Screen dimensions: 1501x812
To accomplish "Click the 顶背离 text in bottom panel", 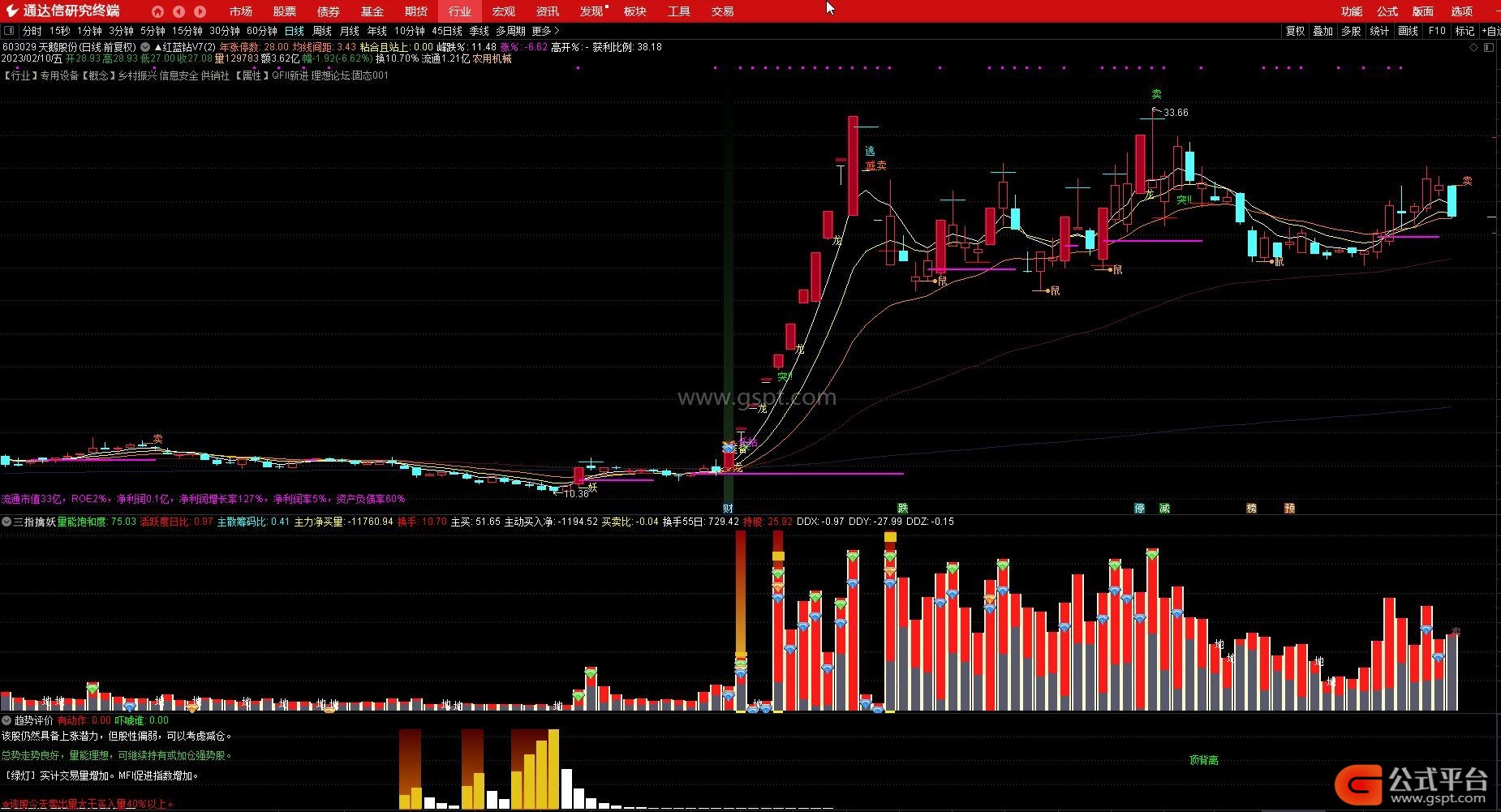I will pyautogui.click(x=1203, y=760).
